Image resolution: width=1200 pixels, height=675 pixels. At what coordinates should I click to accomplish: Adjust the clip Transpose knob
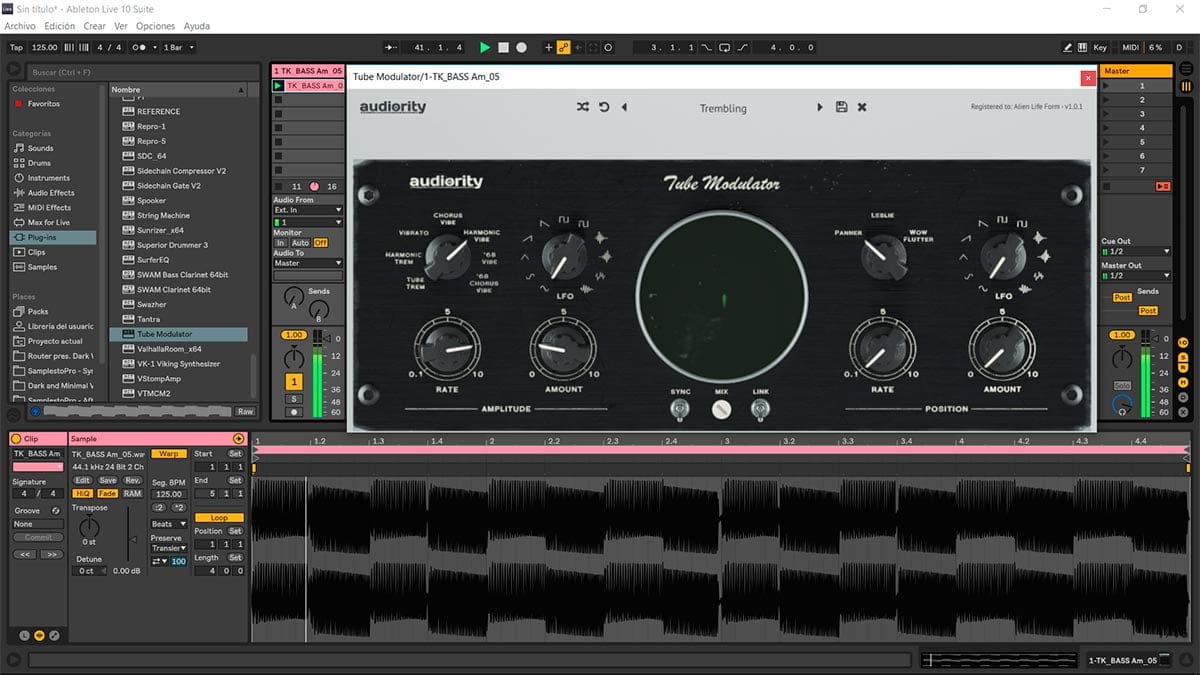[89, 526]
